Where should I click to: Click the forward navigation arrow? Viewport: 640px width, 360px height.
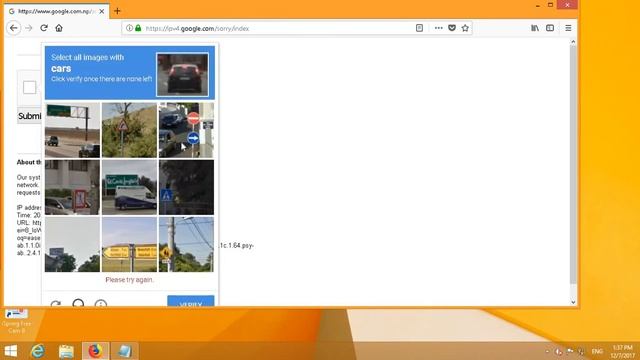point(29,28)
